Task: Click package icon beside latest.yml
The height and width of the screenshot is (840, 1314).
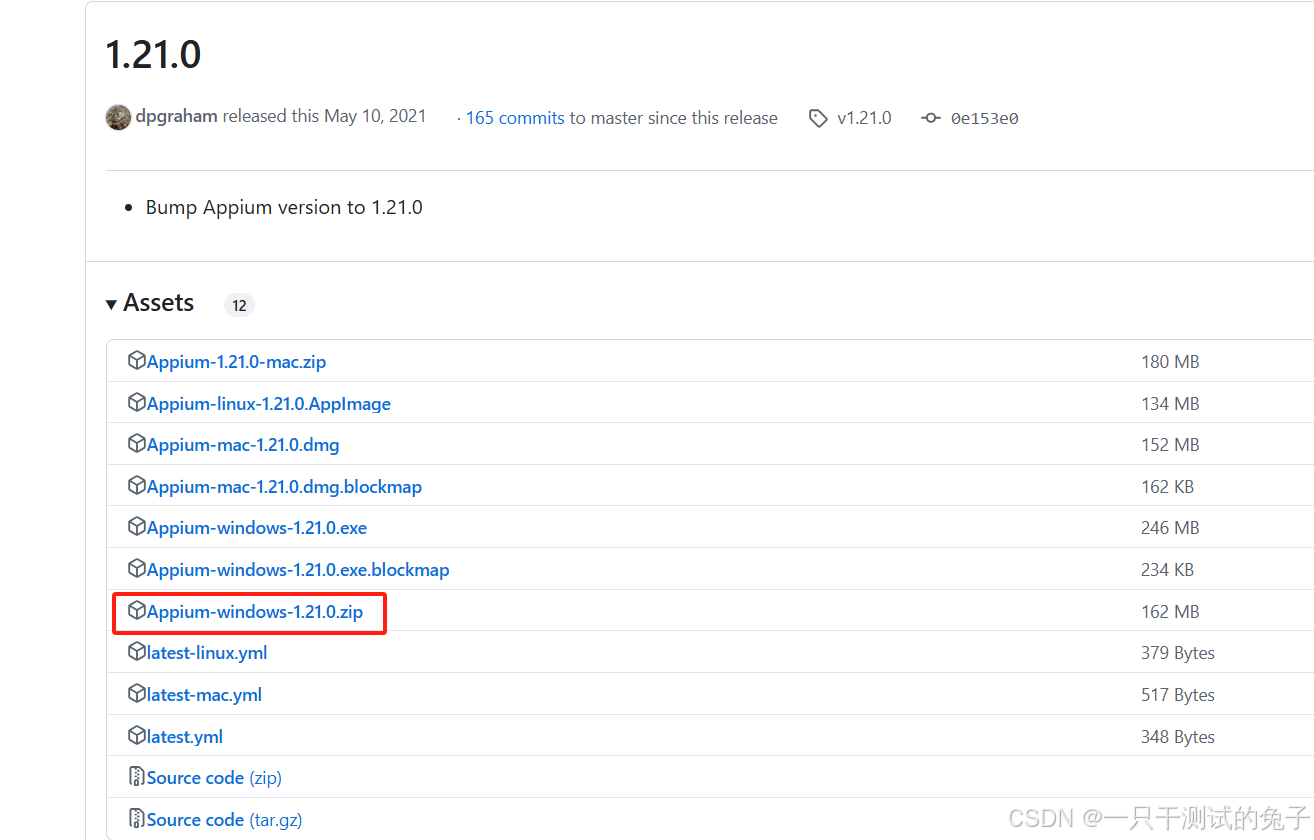Action: tap(137, 736)
